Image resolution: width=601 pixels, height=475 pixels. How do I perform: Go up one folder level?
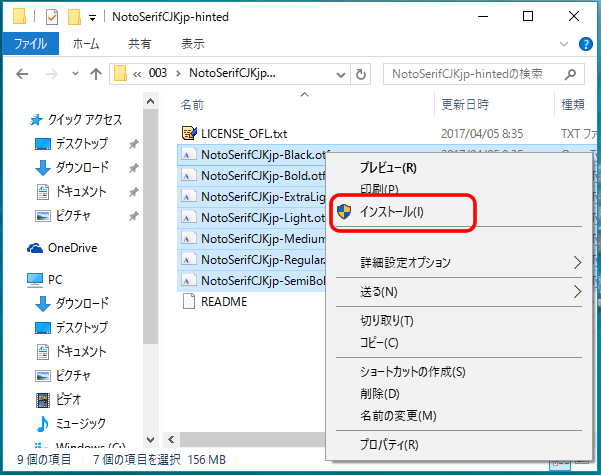(96, 74)
